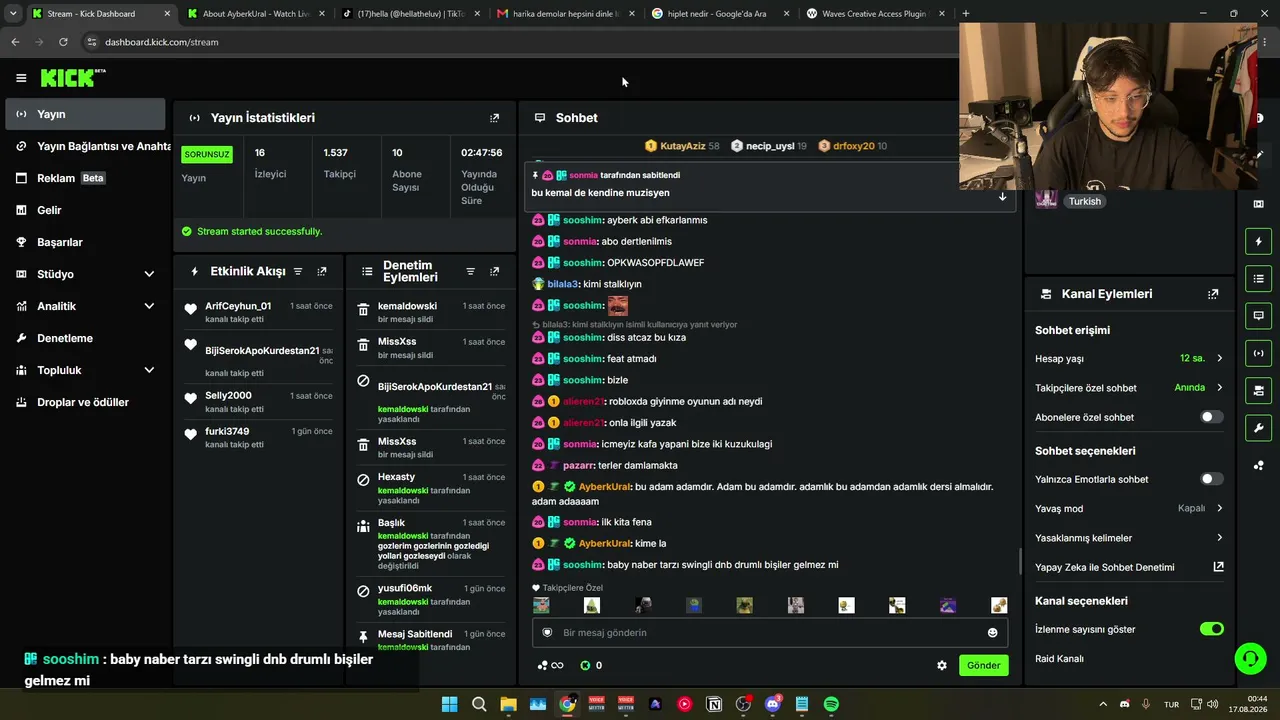Open Droplar ve ödüller in the sidebar

86,402
